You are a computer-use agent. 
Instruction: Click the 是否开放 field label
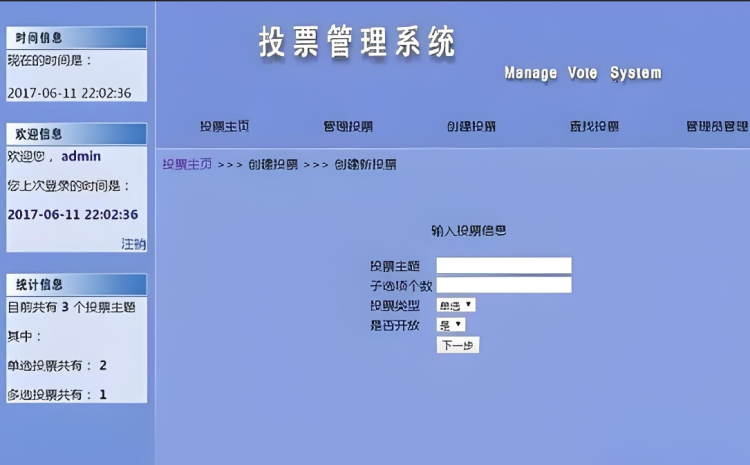[395, 326]
